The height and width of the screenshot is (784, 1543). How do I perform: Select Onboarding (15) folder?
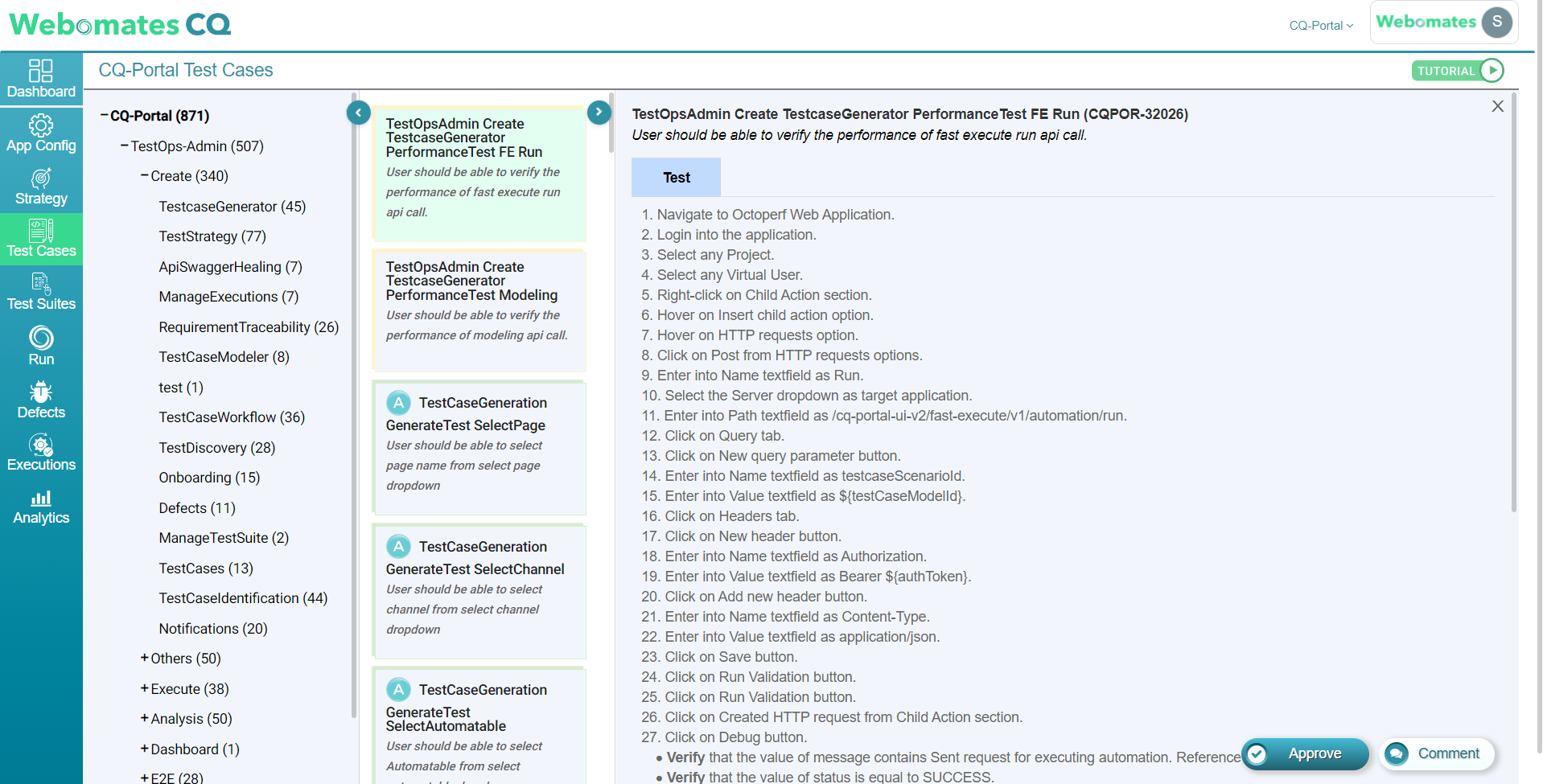click(x=209, y=478)
